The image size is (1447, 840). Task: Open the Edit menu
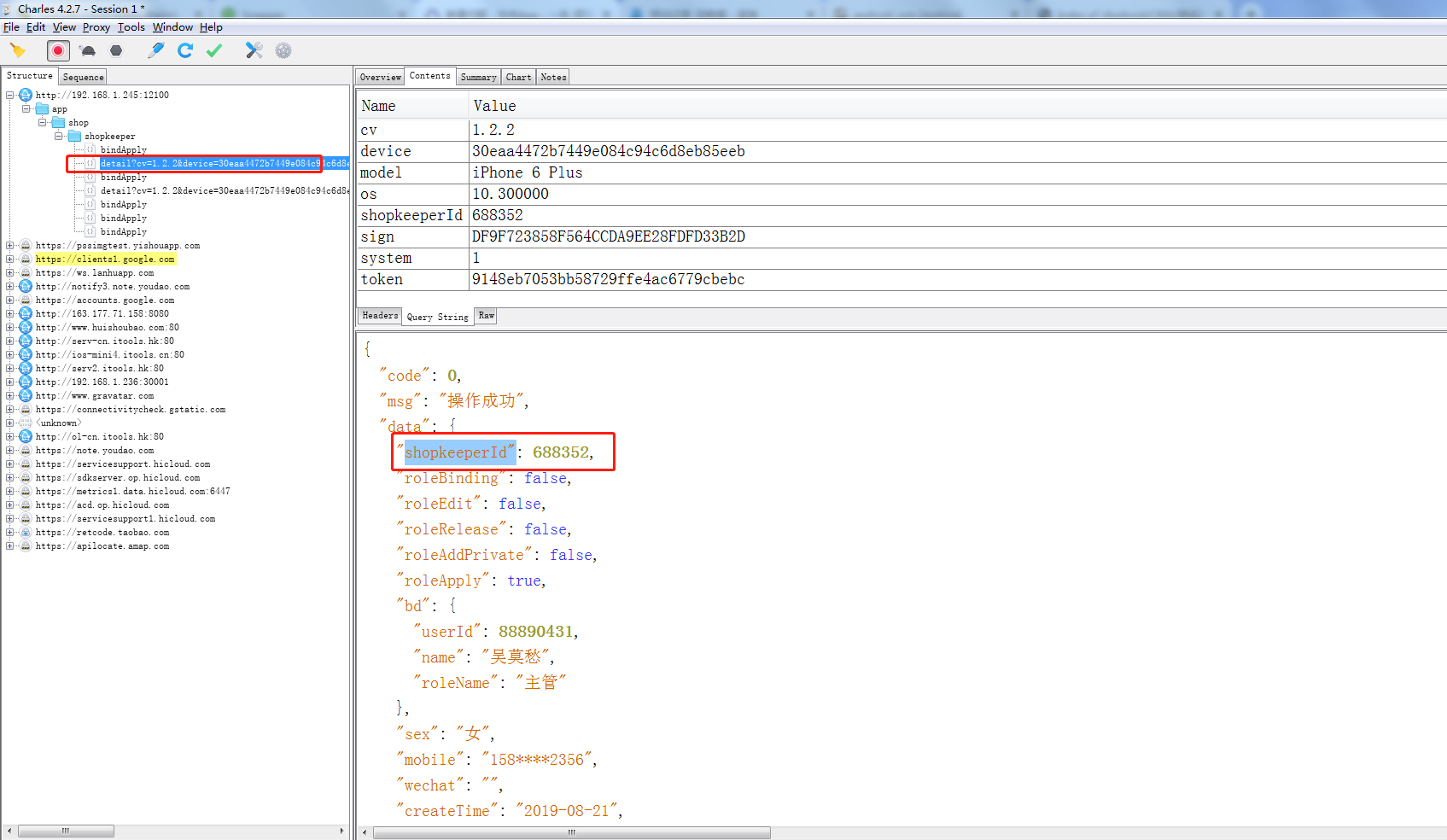click(36, 27)
